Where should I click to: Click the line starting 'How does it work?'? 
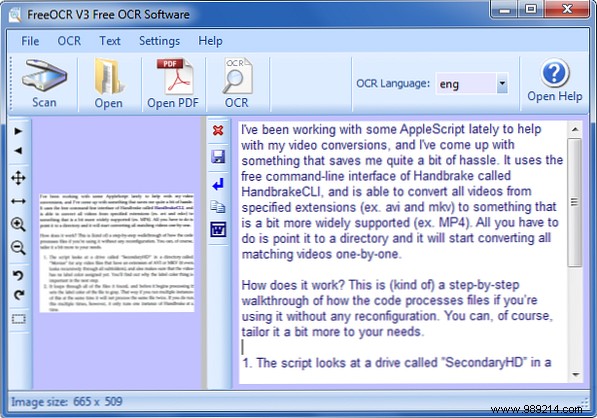click(x=380, y=285)
